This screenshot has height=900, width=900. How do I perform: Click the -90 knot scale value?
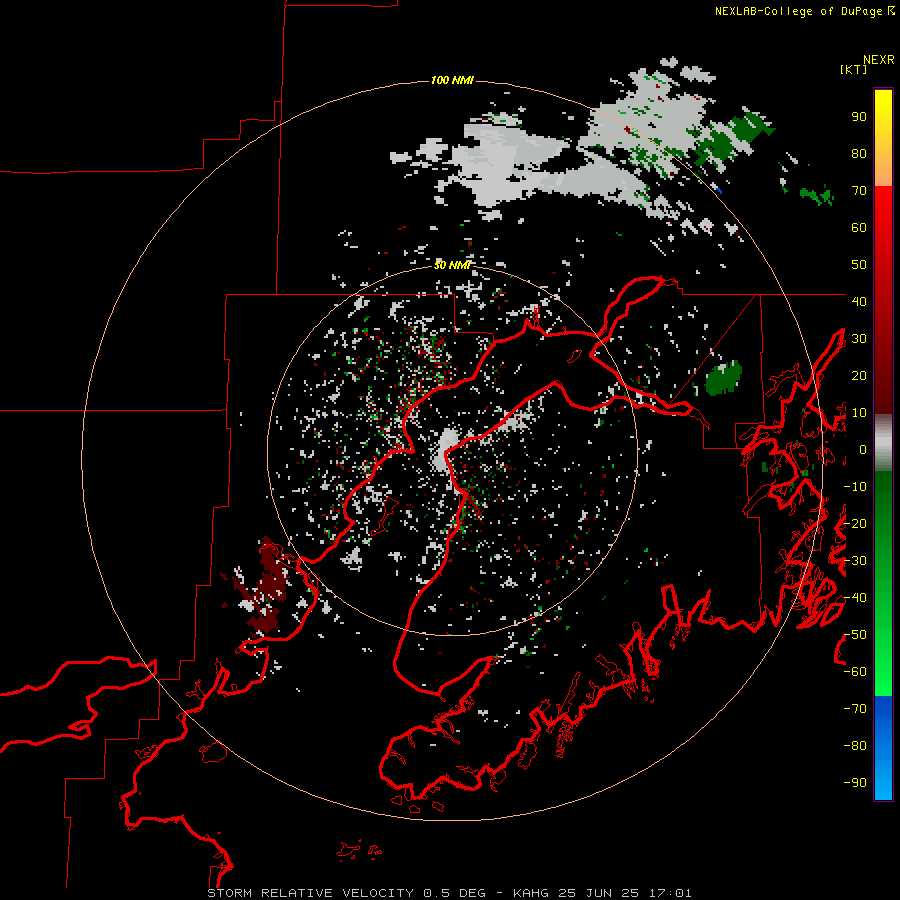[855, 782]
